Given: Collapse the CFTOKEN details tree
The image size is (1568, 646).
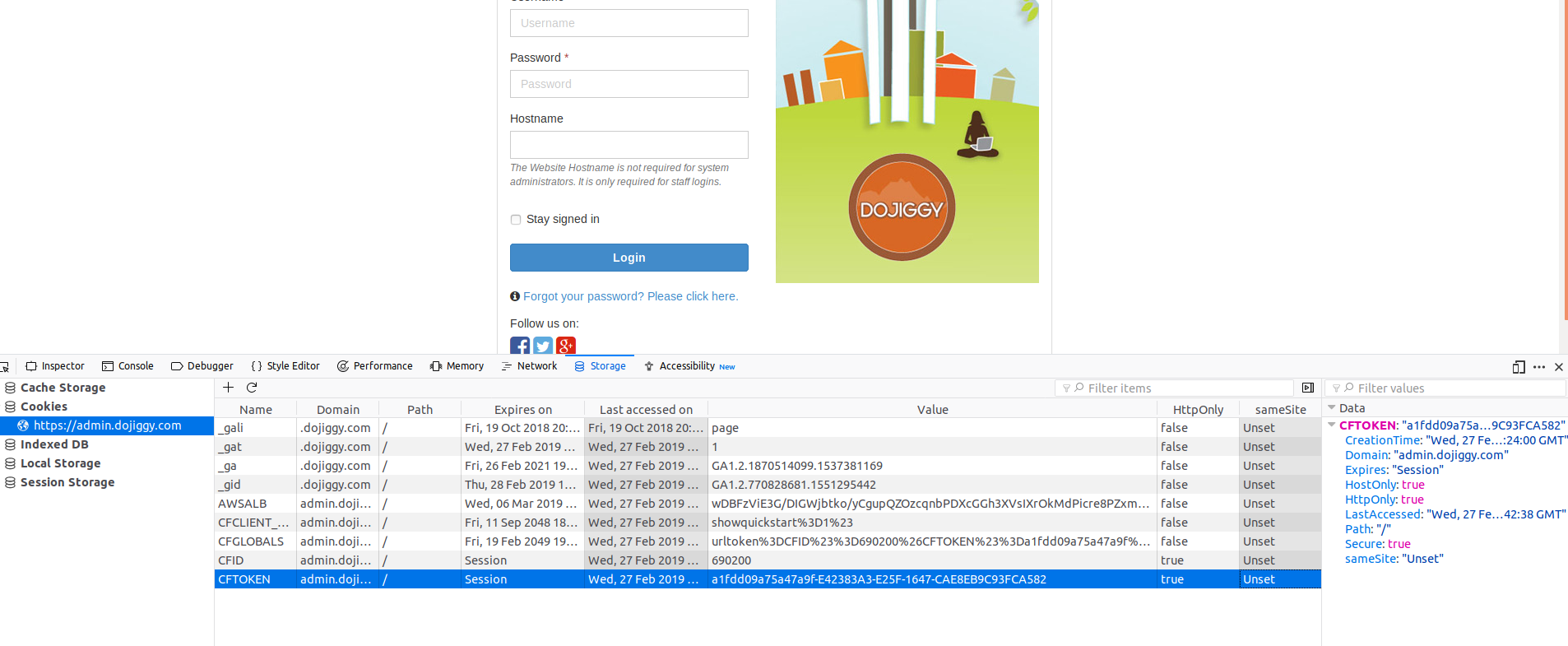Looking at the screenshot, I should click(1332, 425).
